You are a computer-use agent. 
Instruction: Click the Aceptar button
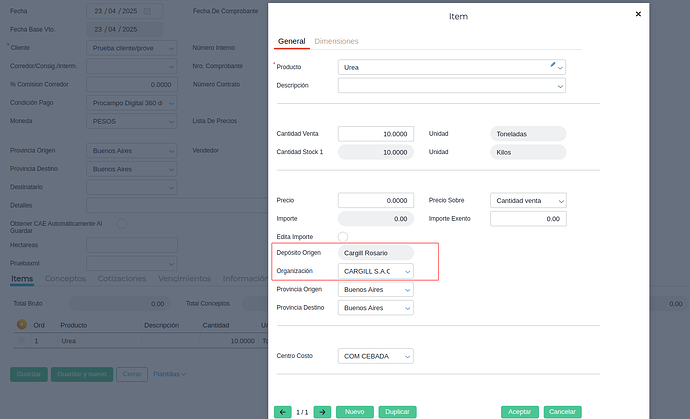pos(519,411)
